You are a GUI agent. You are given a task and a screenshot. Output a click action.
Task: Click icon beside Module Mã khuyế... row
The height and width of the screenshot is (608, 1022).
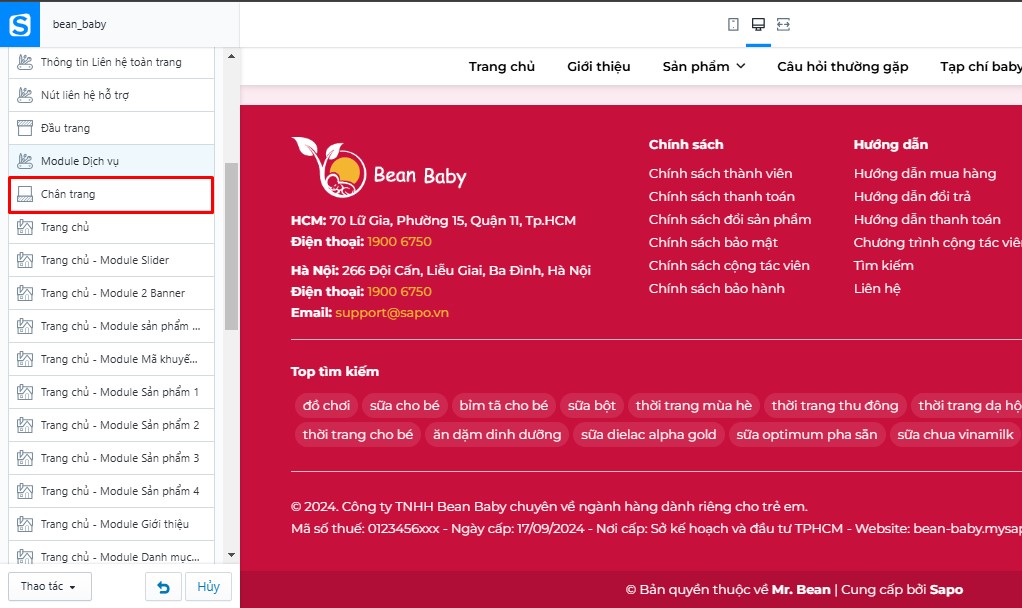(x=25, y=359)
